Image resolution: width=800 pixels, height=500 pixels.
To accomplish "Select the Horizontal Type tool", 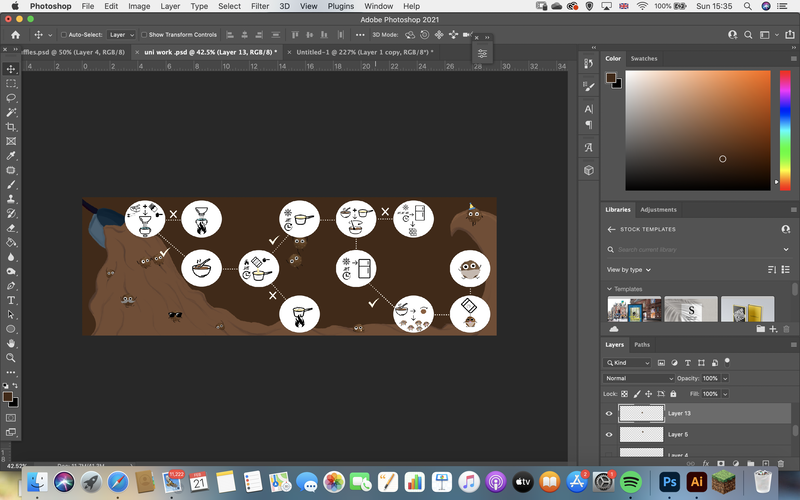I will (11, 300).
